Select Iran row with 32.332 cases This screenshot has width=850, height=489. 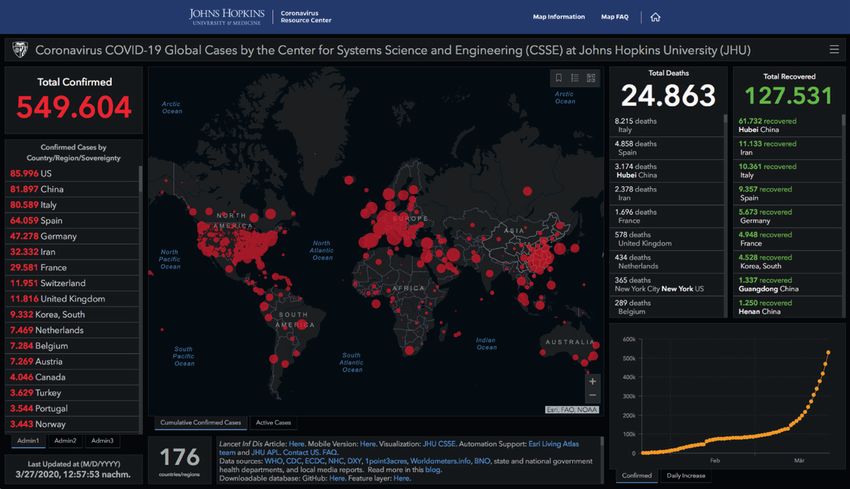point(72,252)
